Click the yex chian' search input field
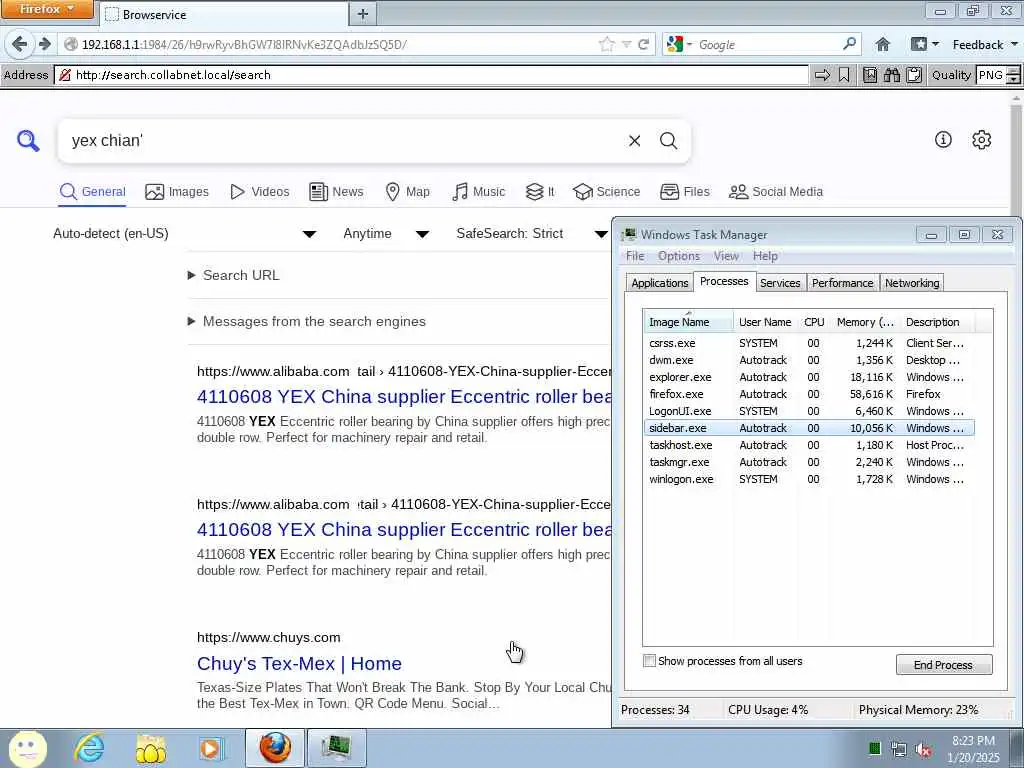 343,140
